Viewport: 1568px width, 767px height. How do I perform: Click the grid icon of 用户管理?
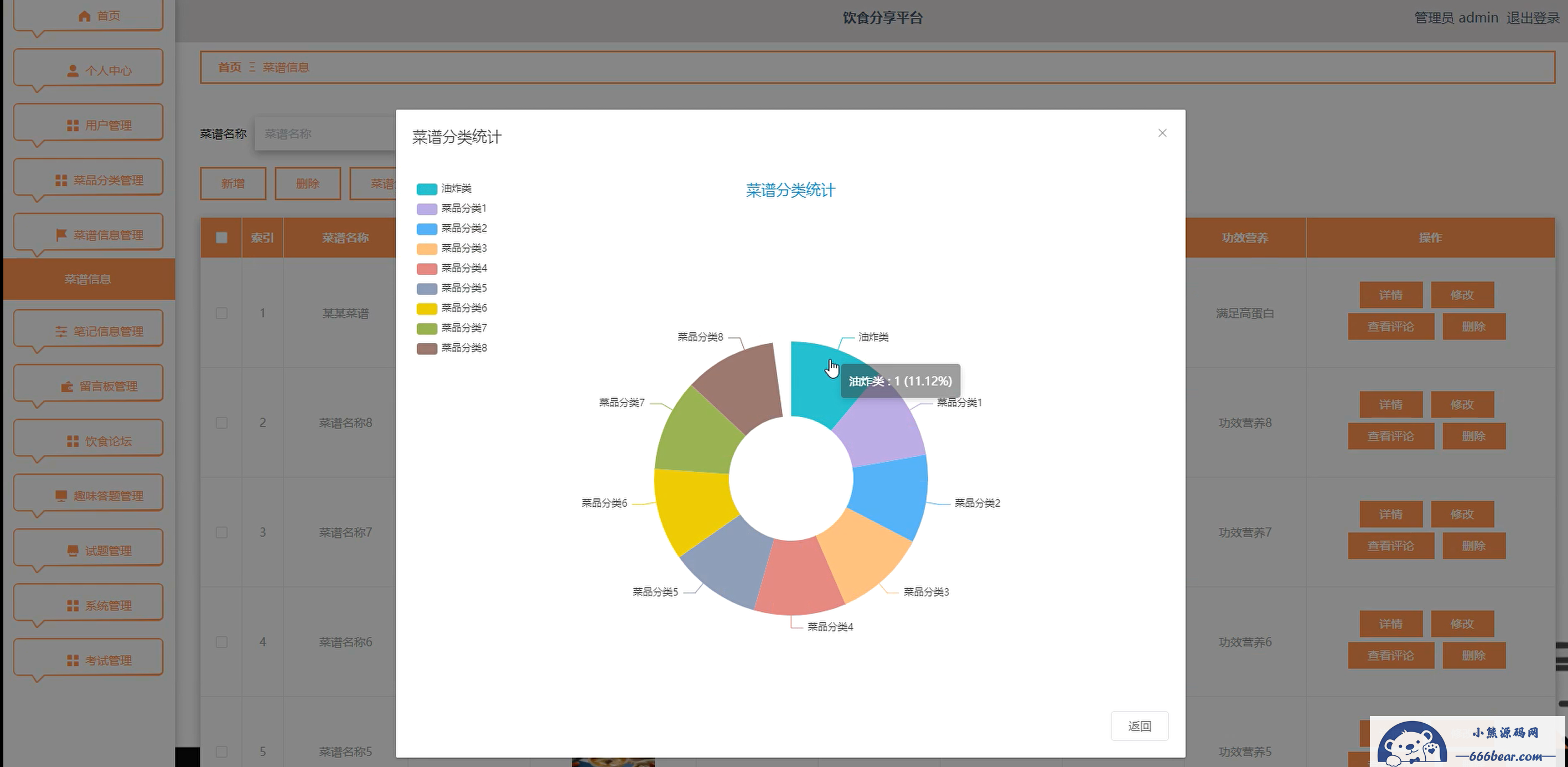point(73,126)
